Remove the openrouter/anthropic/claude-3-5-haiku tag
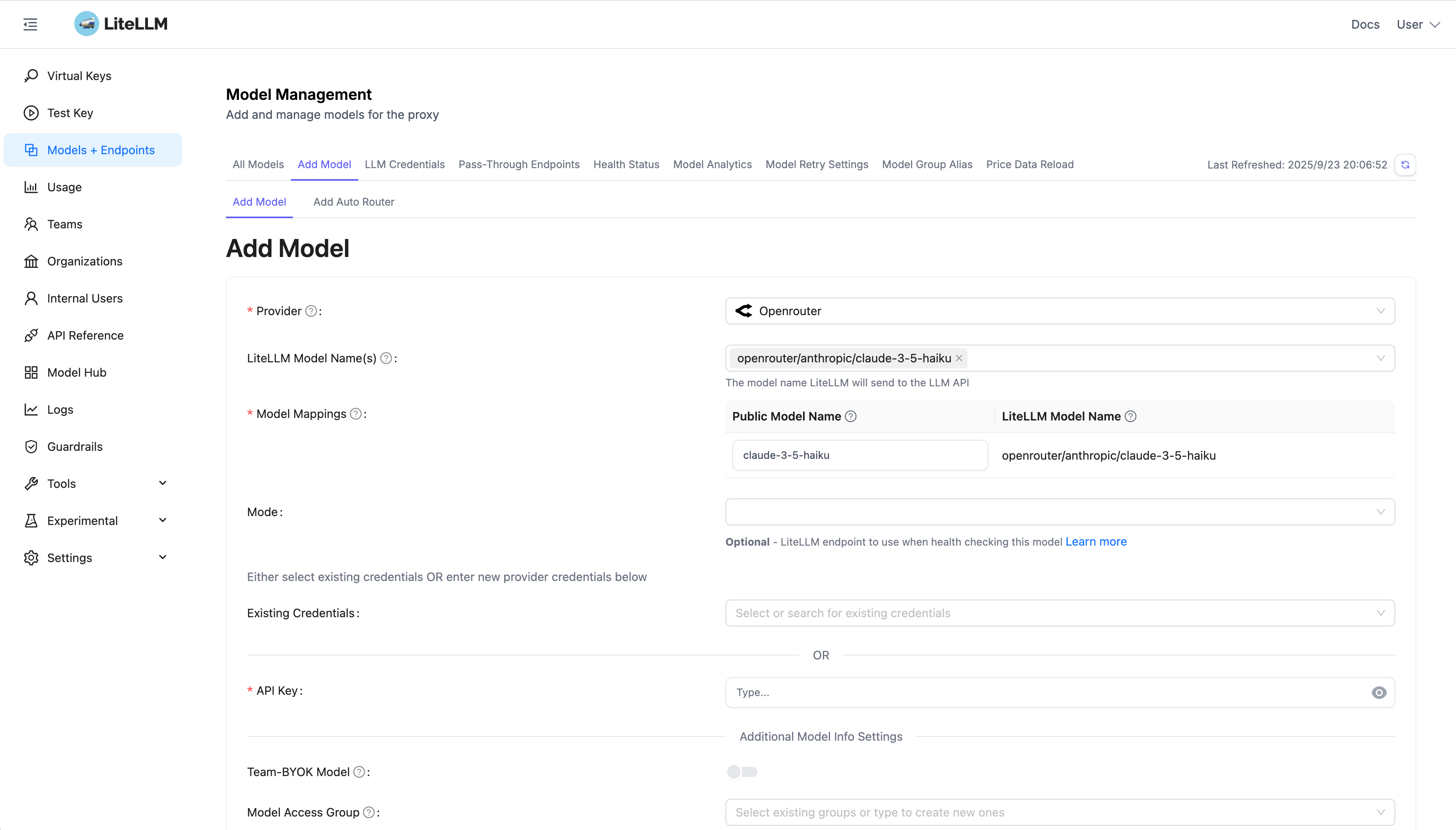 pyautogui.click(x=959, y=358)
